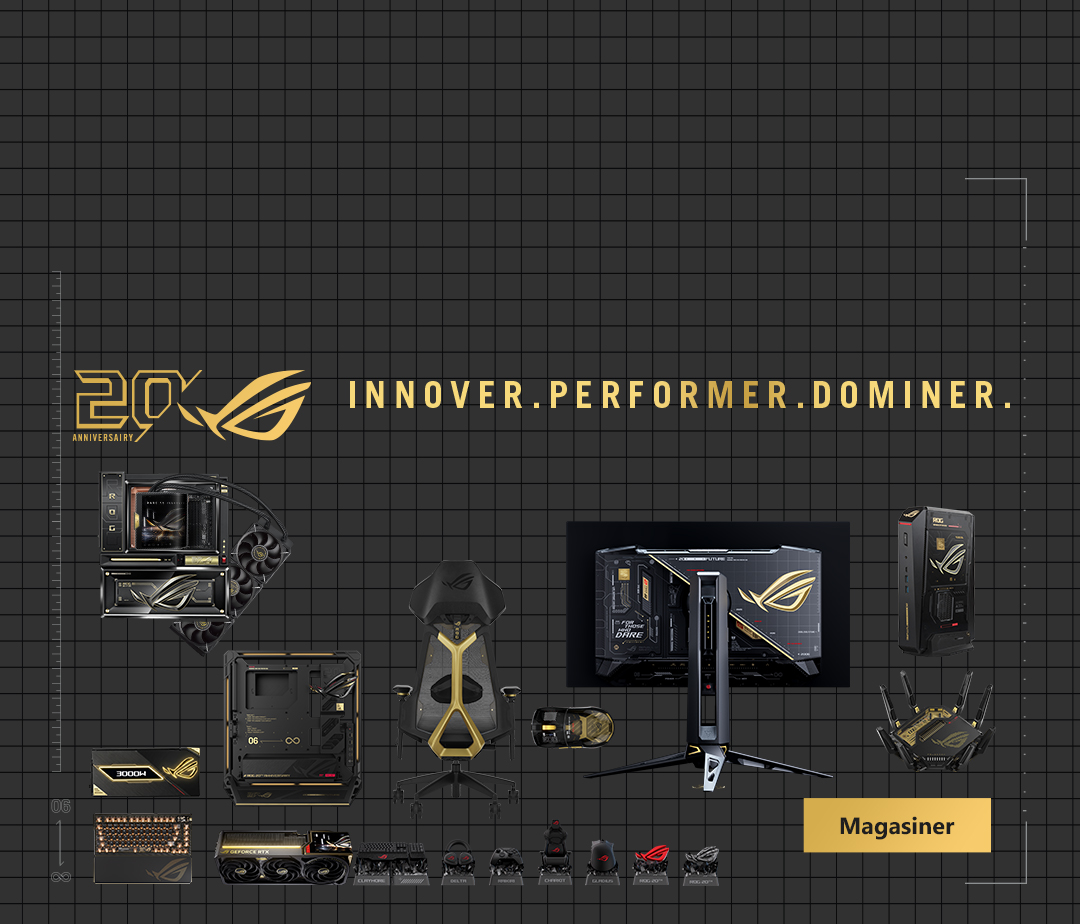Image resolution: width=1080 pixels, height=924 pixels.
Task: Select the gold-lit mechanical keyboard
Action: (x=143, y=848)
